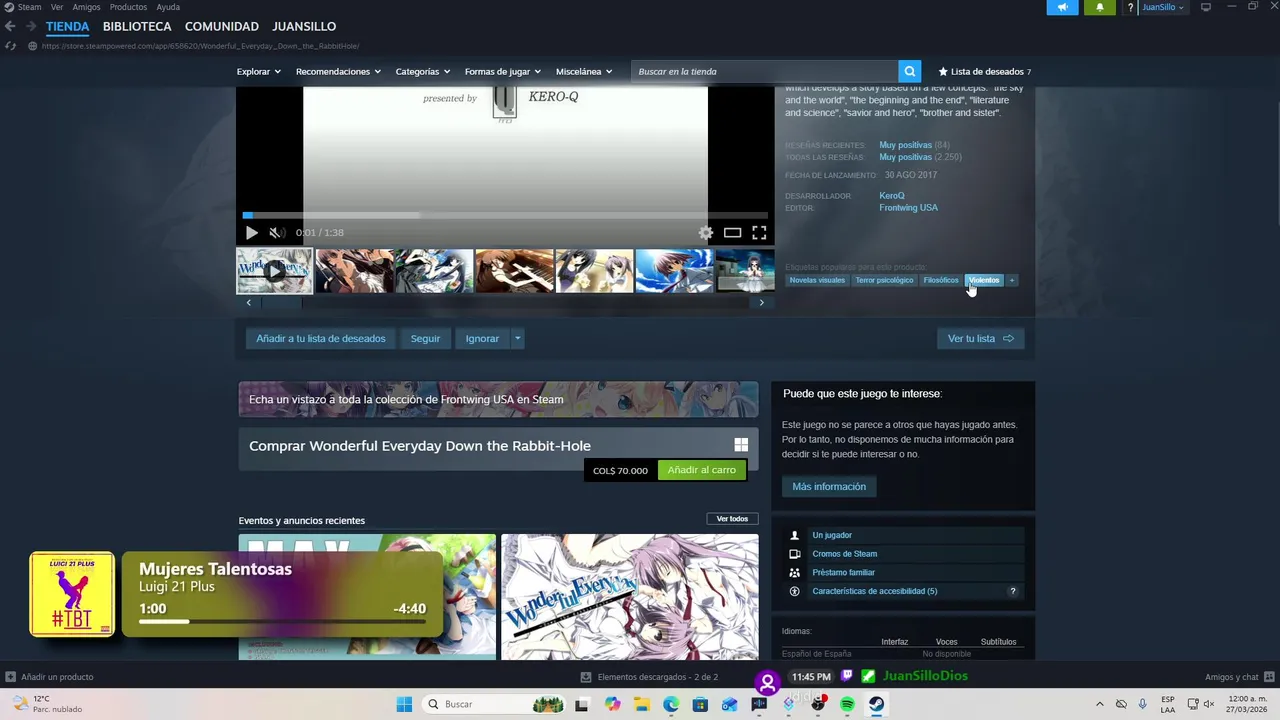This screenshot has height=720, width=1280.
Task: Show hidden system tray icons
Action: coord(1099,704)
